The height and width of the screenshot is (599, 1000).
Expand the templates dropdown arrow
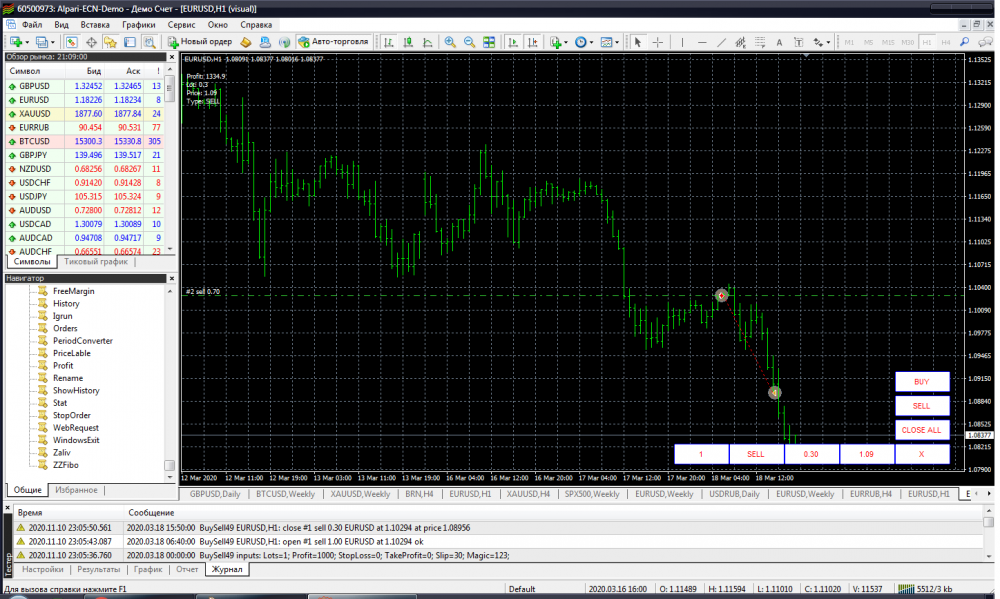point(617,42)
